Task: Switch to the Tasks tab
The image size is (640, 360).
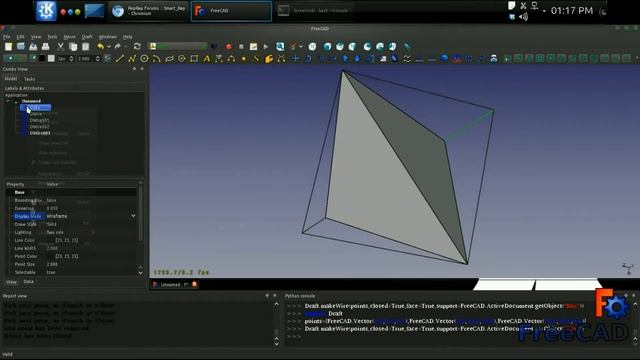Action: coord(29,79)
